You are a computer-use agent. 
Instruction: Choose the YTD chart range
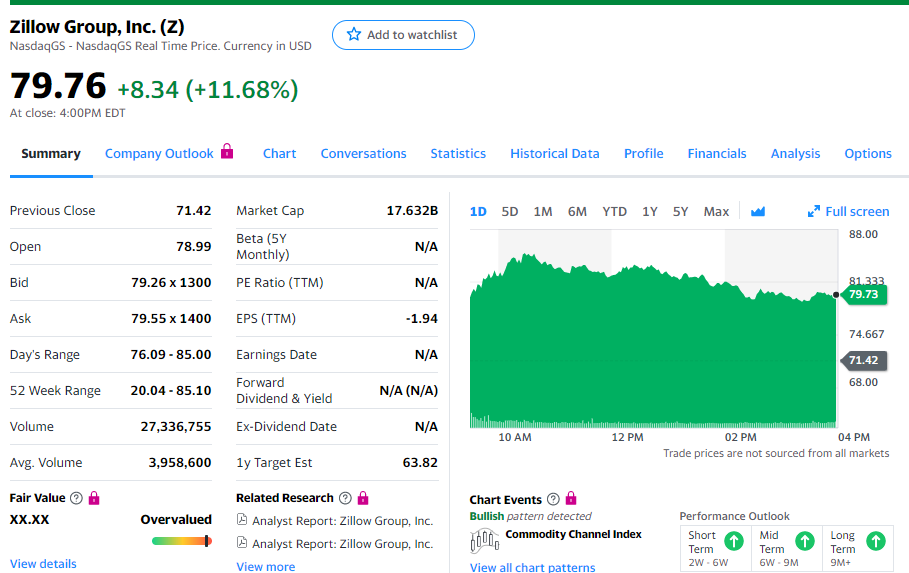[x=614, y=211]
